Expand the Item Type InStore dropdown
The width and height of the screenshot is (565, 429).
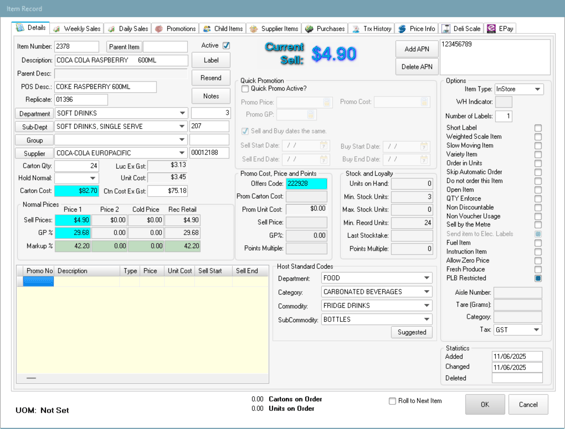coord(537,89)
